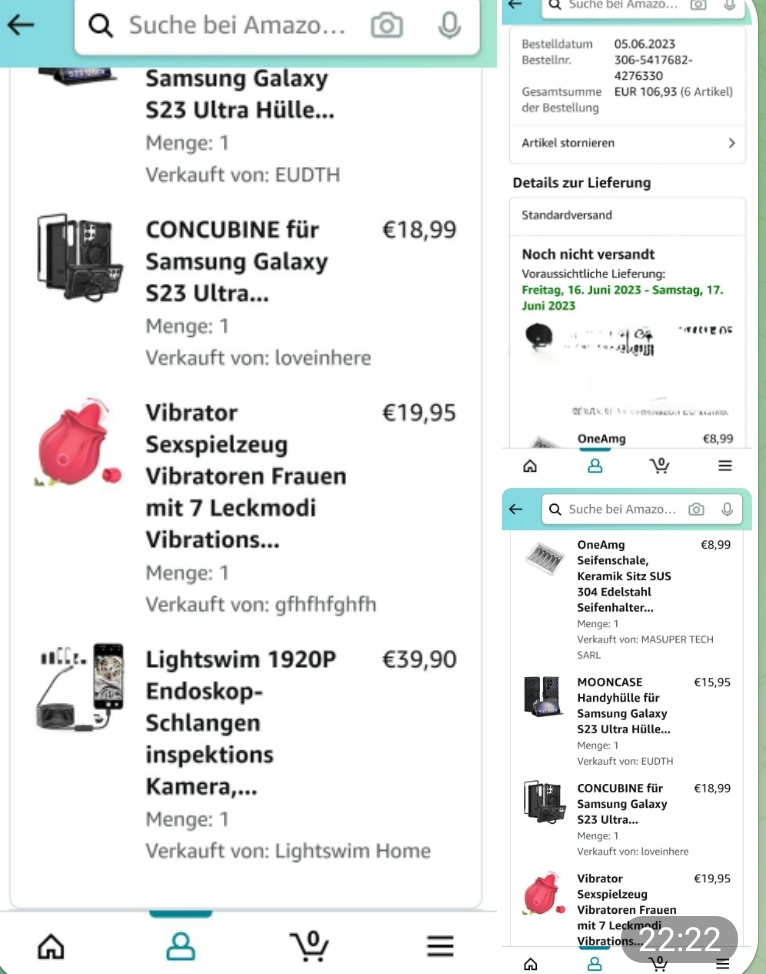The height and width of the screenshot is (974, 766).
Task: Tap the back arrow in the bottom-right panel
Action: [x=516, y=509]
